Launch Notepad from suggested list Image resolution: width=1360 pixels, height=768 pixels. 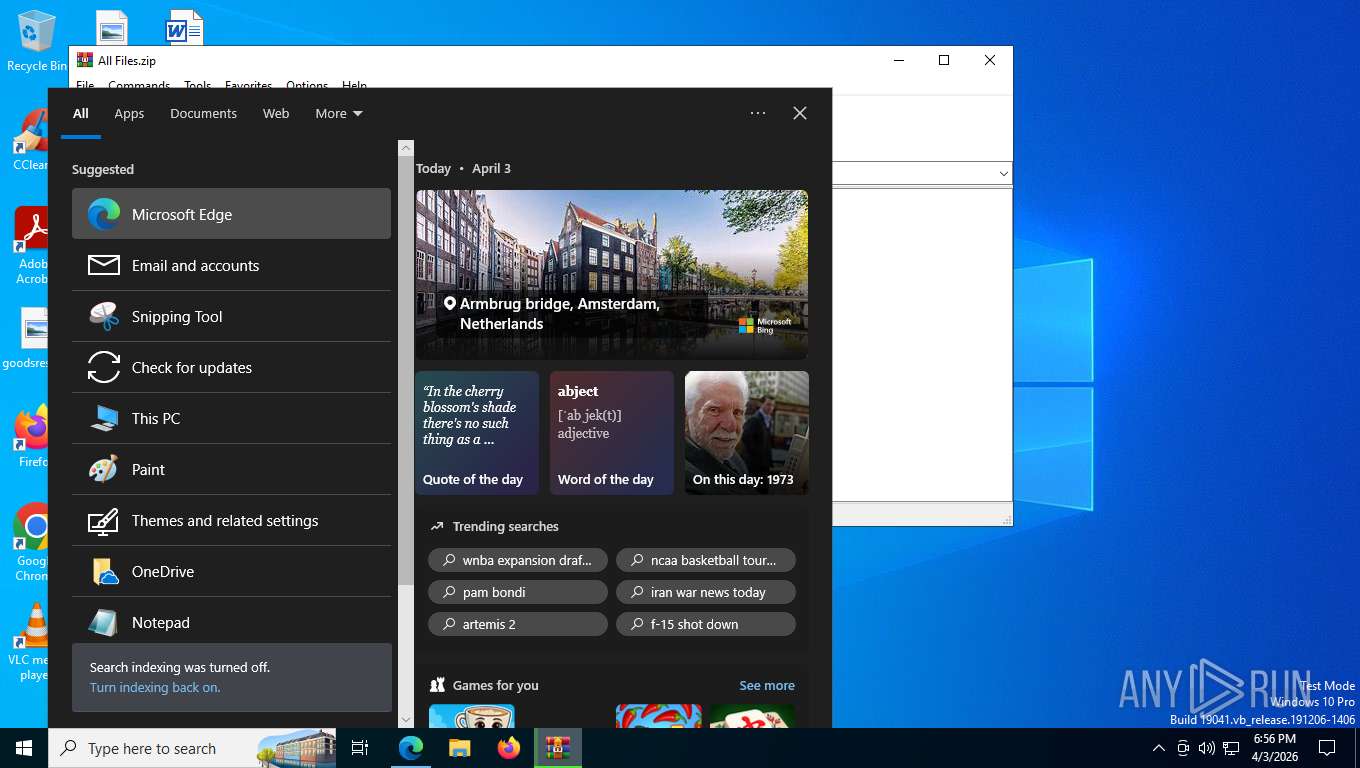231,622
